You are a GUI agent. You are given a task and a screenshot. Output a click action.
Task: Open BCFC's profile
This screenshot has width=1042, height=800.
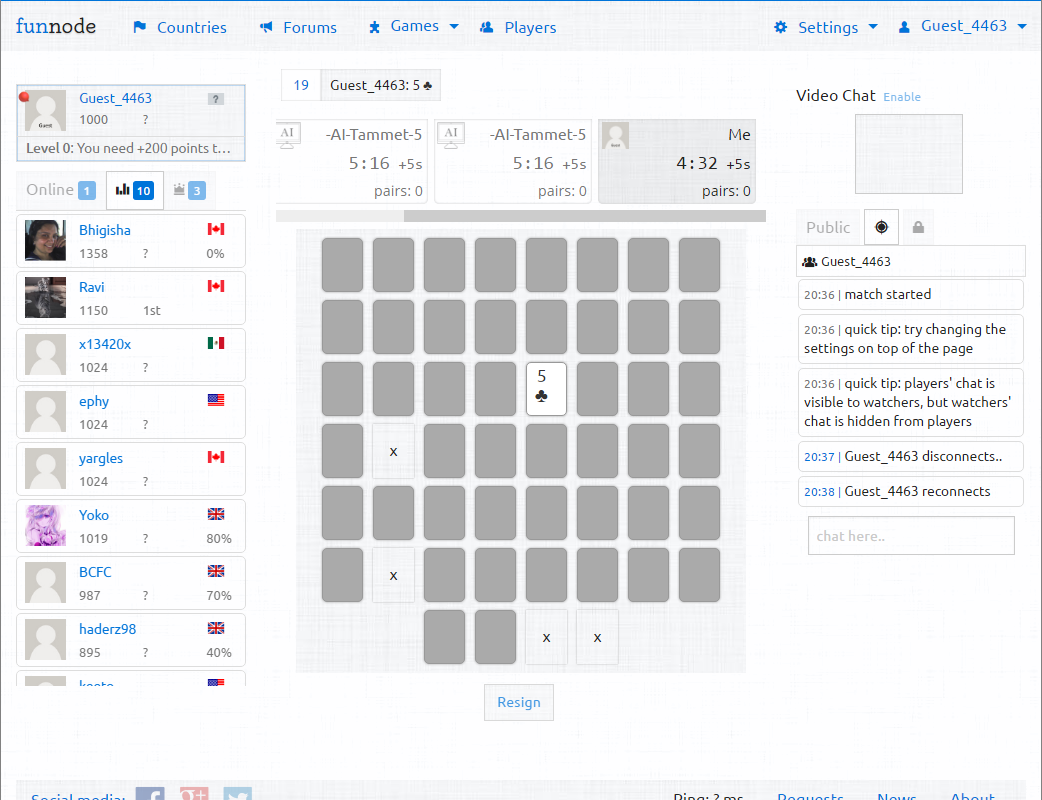(x=95, y=572)
